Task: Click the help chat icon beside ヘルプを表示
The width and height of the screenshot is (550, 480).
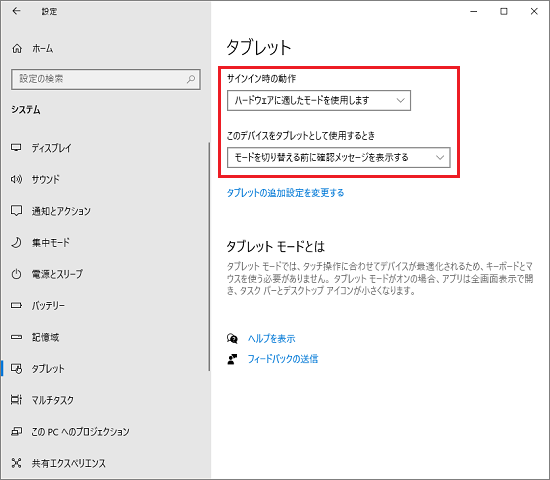Action: click(232, 339)
